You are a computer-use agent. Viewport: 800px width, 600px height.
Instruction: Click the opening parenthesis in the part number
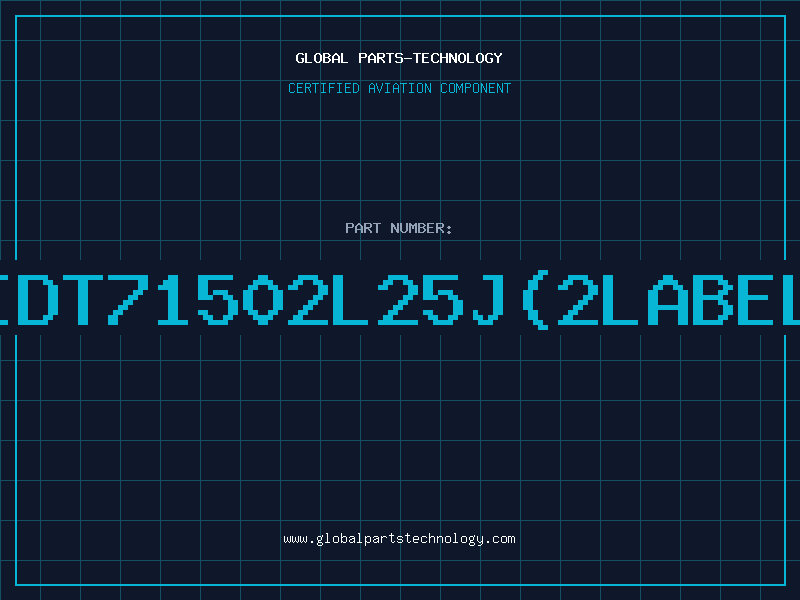coord(536,299)
